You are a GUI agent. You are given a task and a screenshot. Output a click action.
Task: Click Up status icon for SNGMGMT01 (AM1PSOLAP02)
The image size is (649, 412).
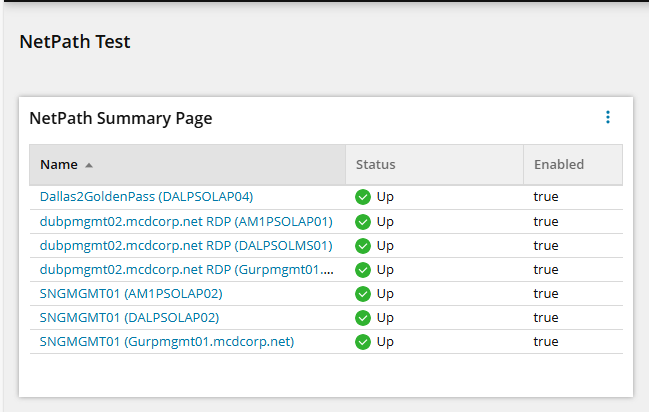click(x=363, y=294)
